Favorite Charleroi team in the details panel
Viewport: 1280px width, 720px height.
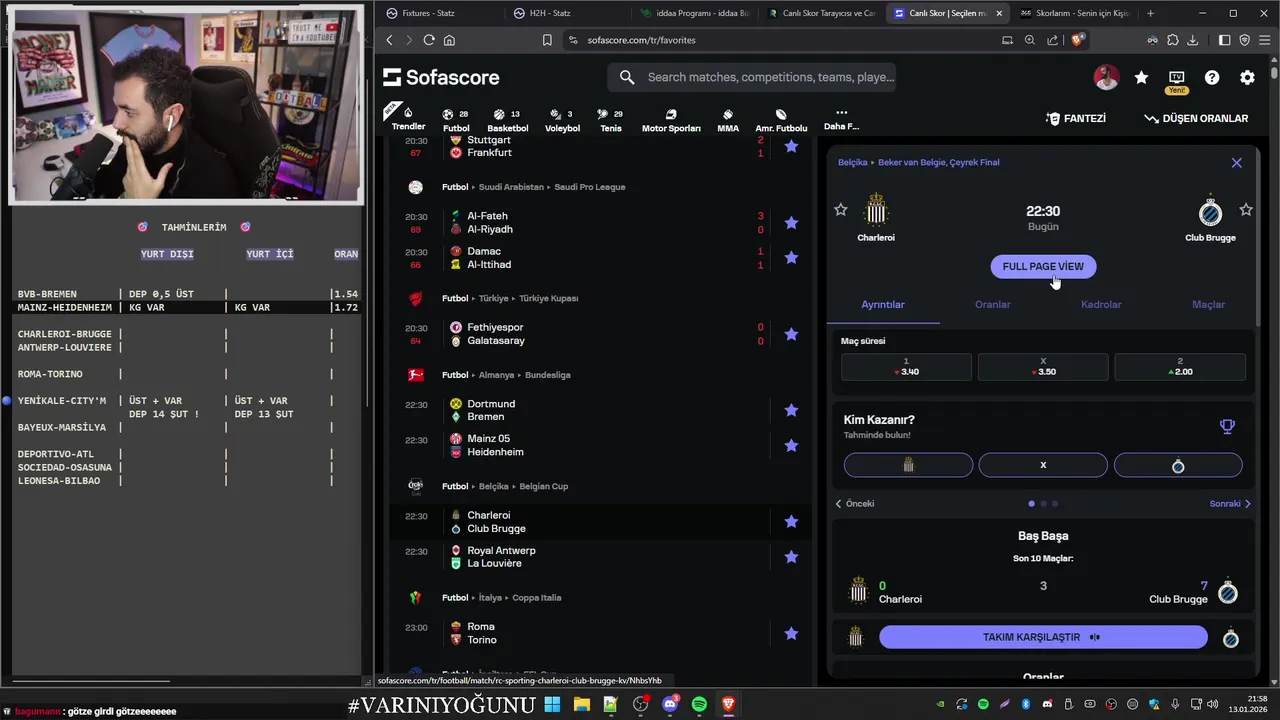point(841,209)
